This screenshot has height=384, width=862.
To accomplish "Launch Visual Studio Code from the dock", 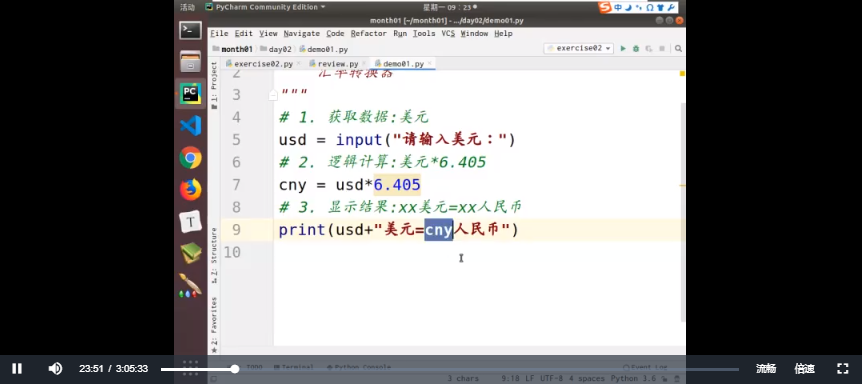I will coord(190,126).
